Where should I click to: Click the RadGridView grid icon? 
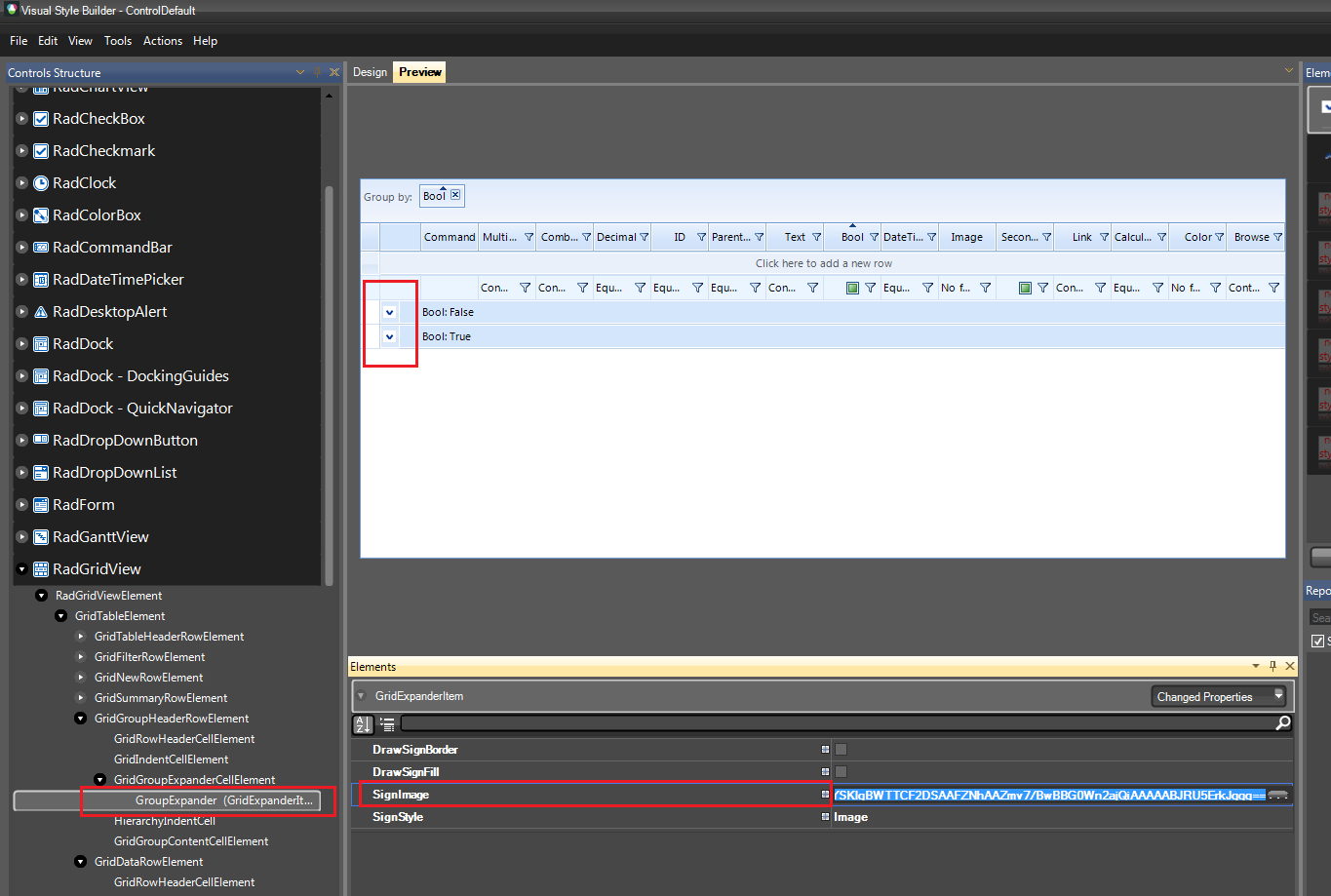coord(41,569)
